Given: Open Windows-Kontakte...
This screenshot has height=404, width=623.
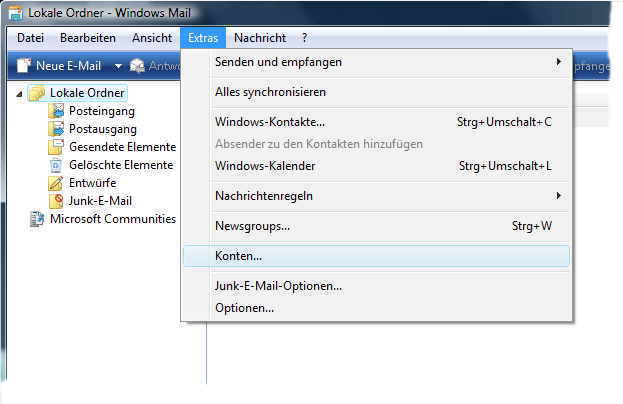Looking at the screenshot, I should 376,122.
